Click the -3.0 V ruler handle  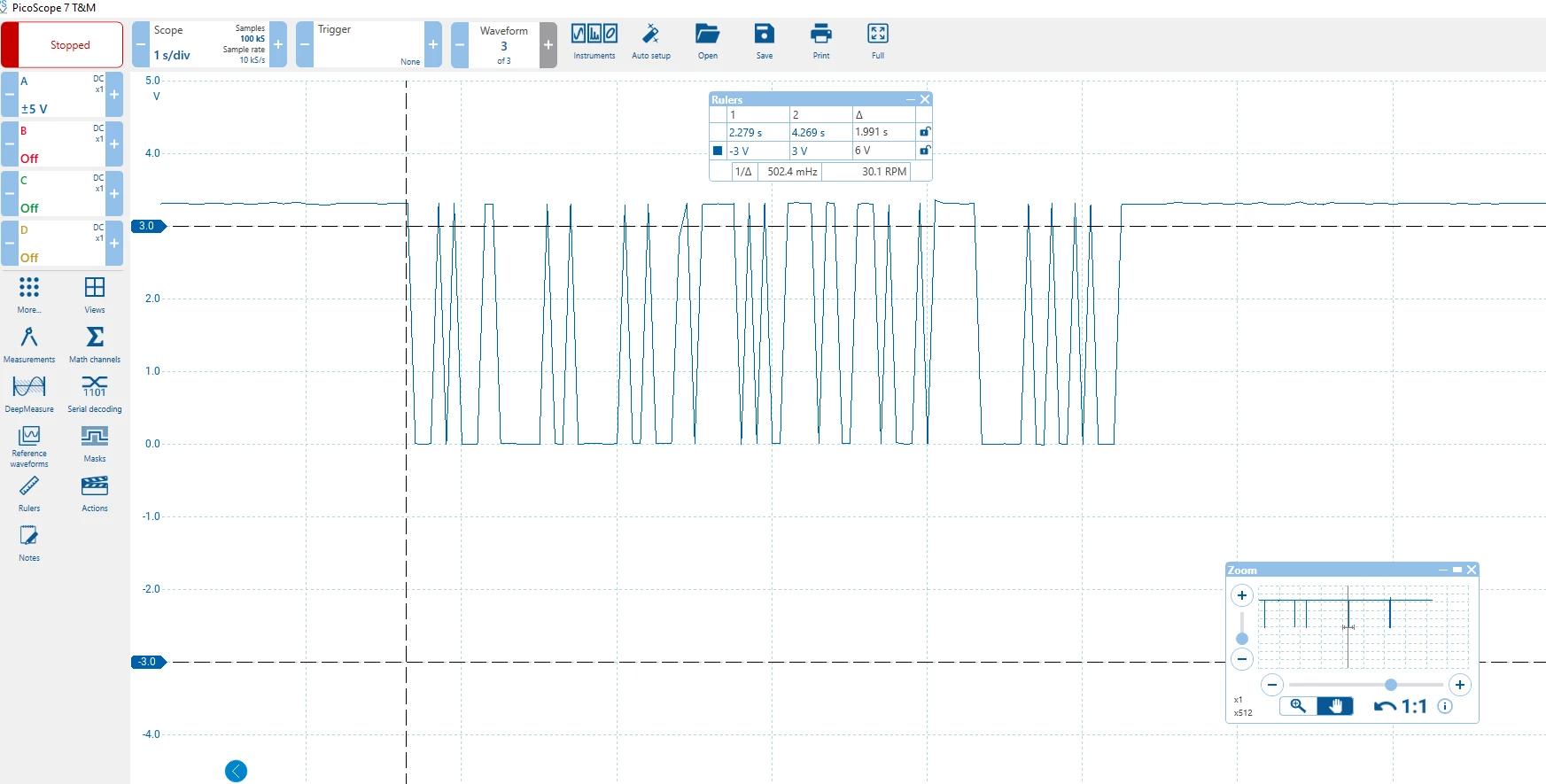(x=148, y=662)
